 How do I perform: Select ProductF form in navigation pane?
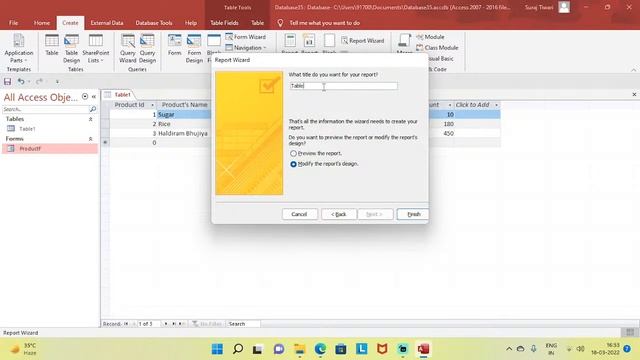point(50,149)
